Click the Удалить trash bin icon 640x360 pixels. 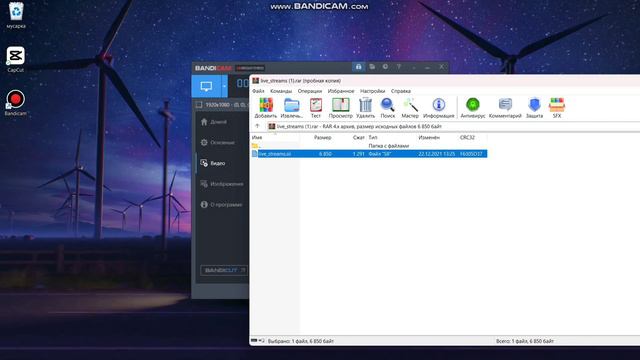(x=365, y=105)
